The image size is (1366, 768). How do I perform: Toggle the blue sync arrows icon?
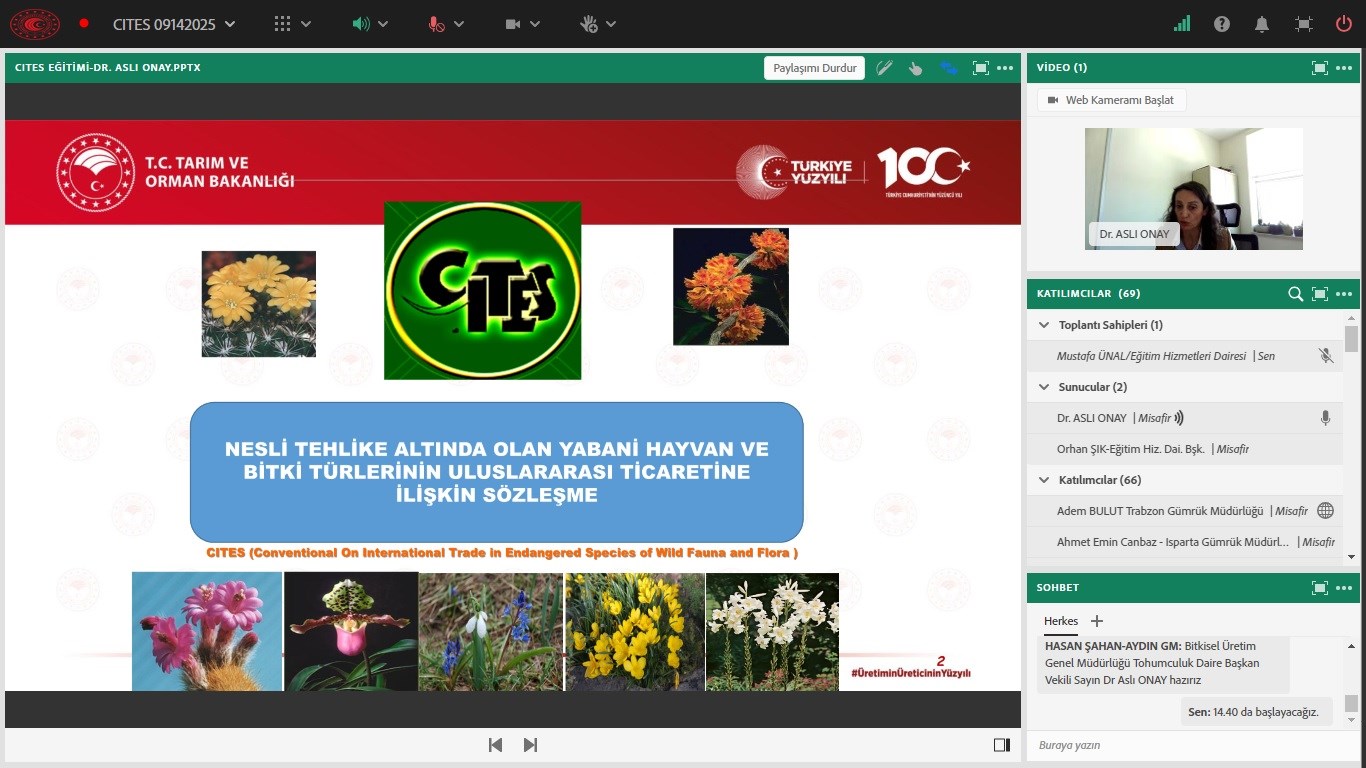coord(948,68)
